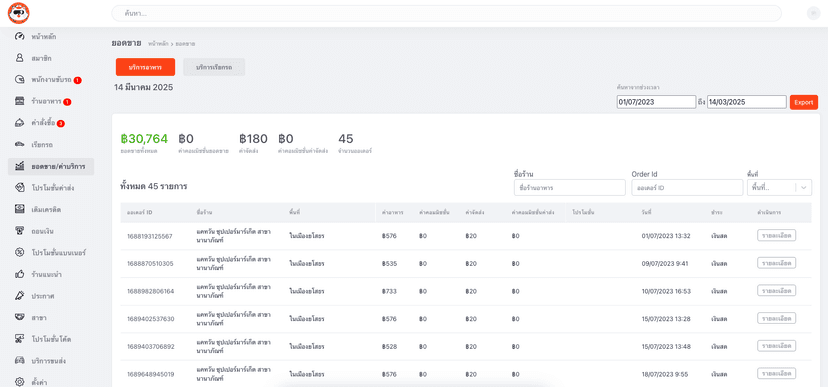This screenshot has width=828, height=387.
Task: Click รายละเอียด for order 1688982806164
Action: tap(776, 290)
